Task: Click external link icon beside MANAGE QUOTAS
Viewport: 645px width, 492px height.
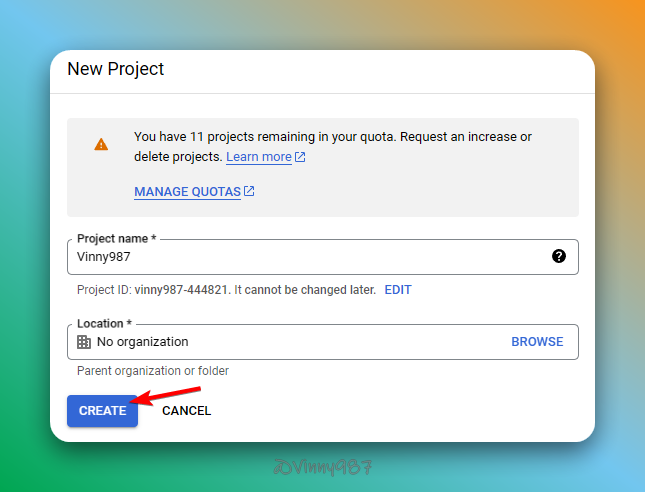Action: pyautogui.click(x=249, y=191)
